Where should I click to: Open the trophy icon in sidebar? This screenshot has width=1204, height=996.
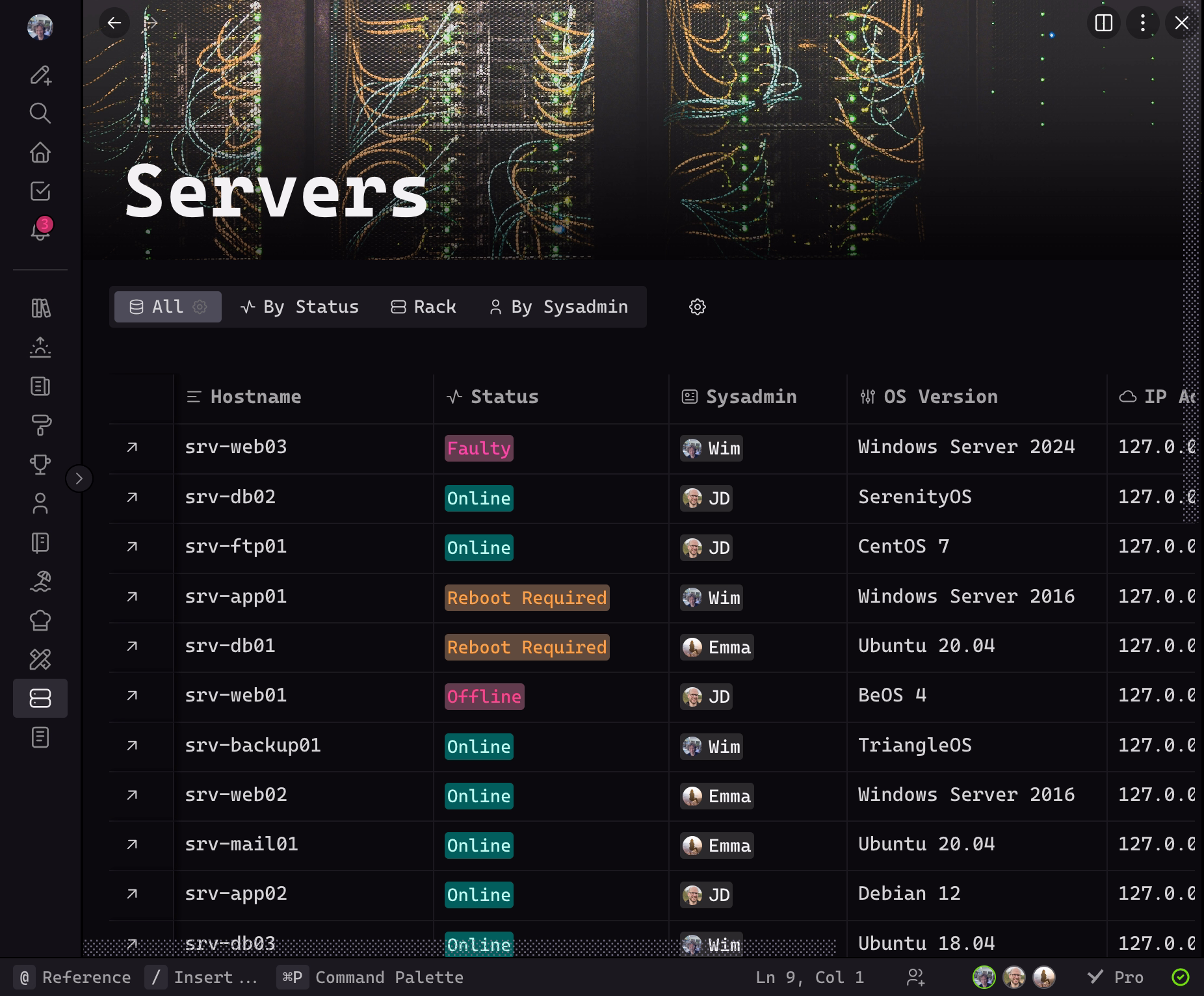40,464
